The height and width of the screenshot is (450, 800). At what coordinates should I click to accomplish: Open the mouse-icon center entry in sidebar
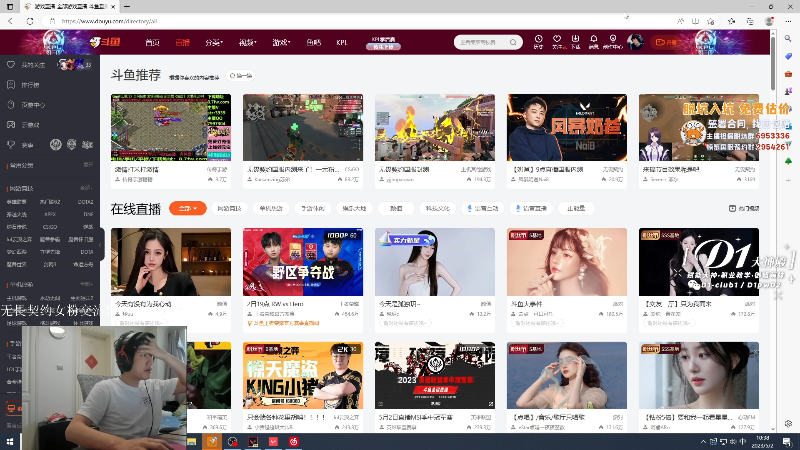[x=27, y=105]
